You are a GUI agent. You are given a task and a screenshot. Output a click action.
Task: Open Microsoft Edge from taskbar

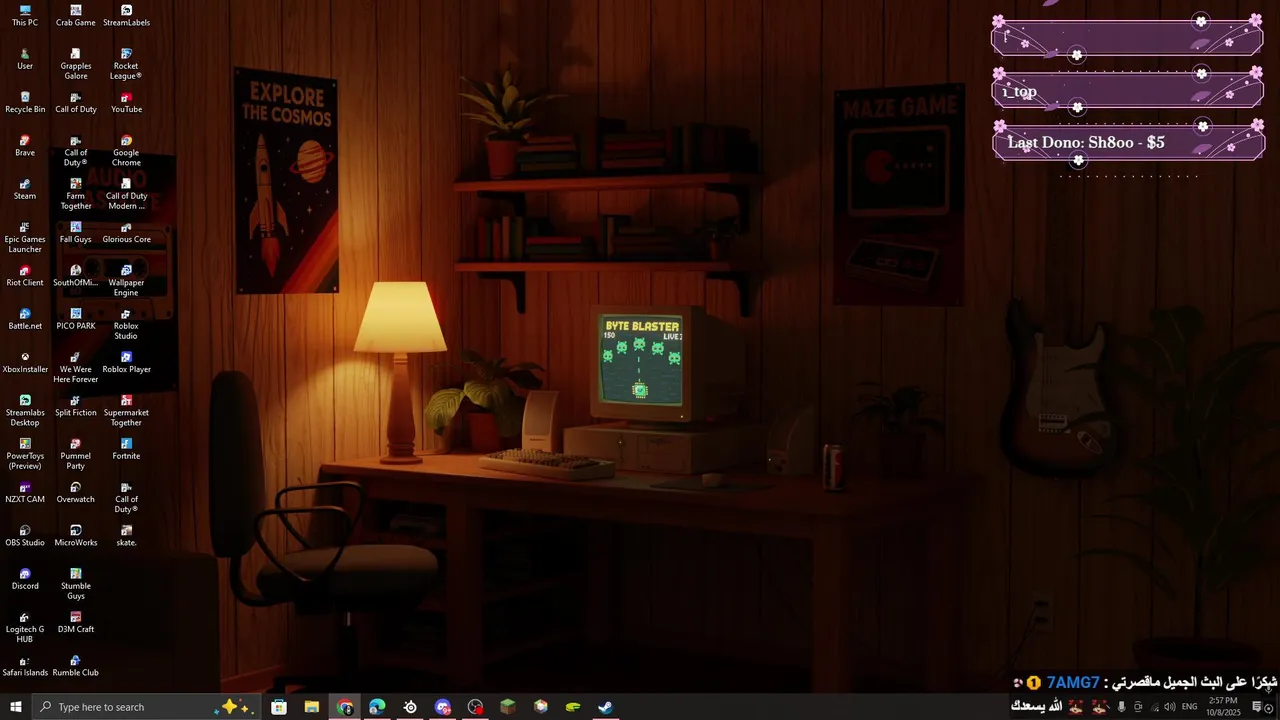pos(377,707)
